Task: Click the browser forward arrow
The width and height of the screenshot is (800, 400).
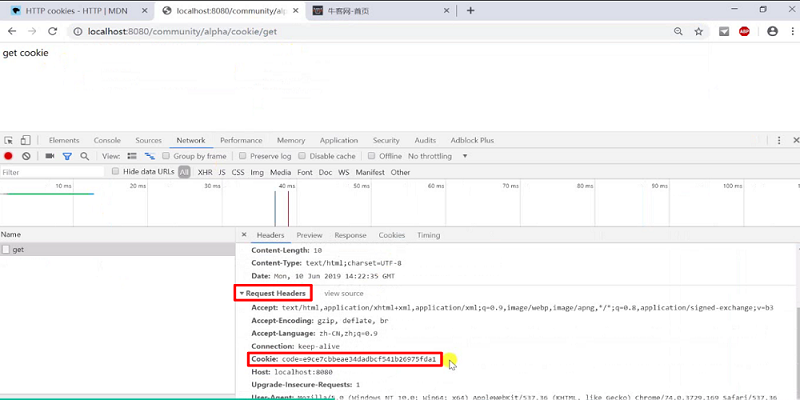Action: (32, 32)
